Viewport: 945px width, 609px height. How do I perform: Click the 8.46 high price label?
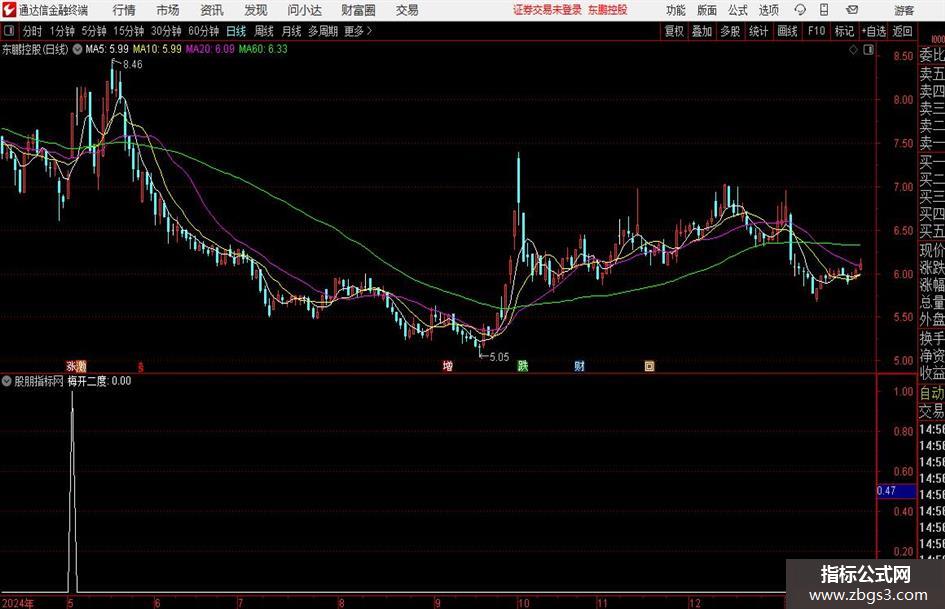pos(132,65)
